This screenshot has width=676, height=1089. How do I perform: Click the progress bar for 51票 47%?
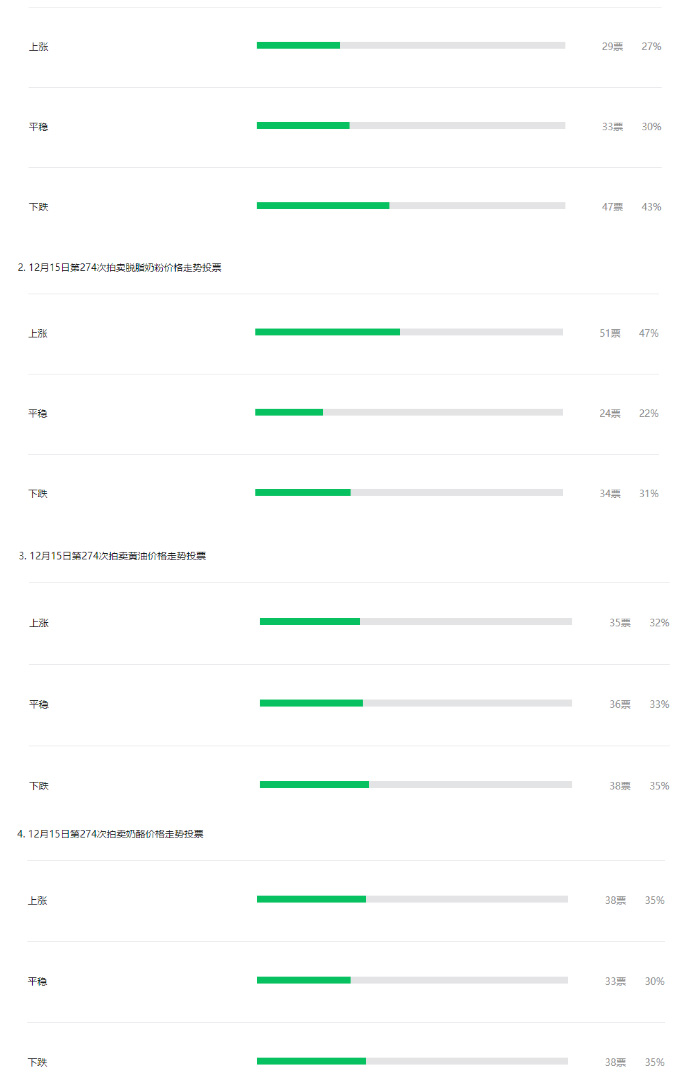point(408,332)
